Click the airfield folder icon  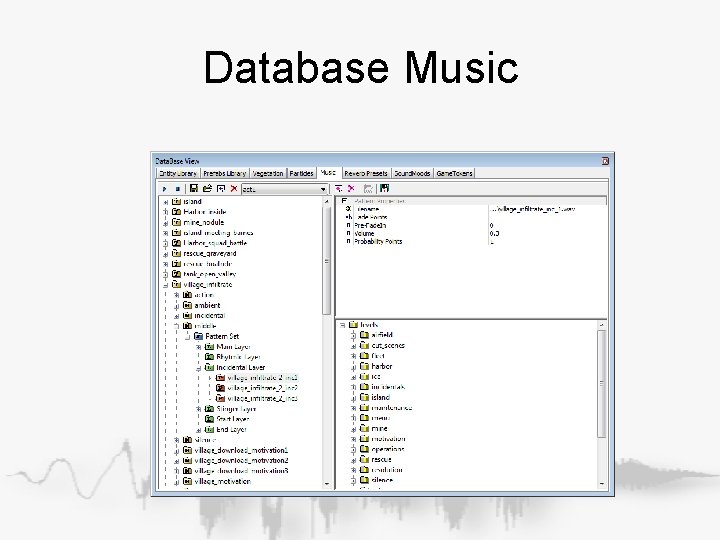point(365,335)
